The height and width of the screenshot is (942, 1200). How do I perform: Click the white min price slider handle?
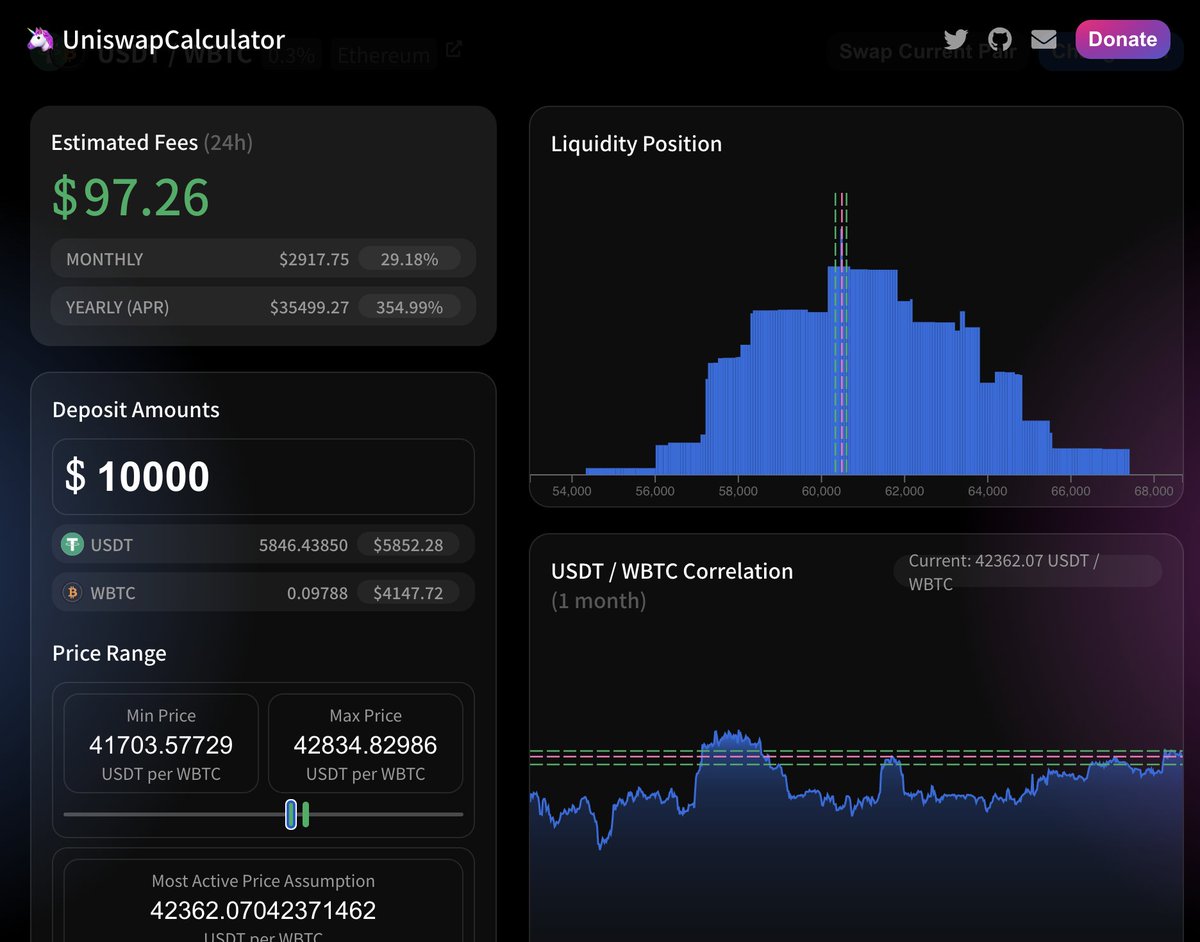click(x=291, y=814)
